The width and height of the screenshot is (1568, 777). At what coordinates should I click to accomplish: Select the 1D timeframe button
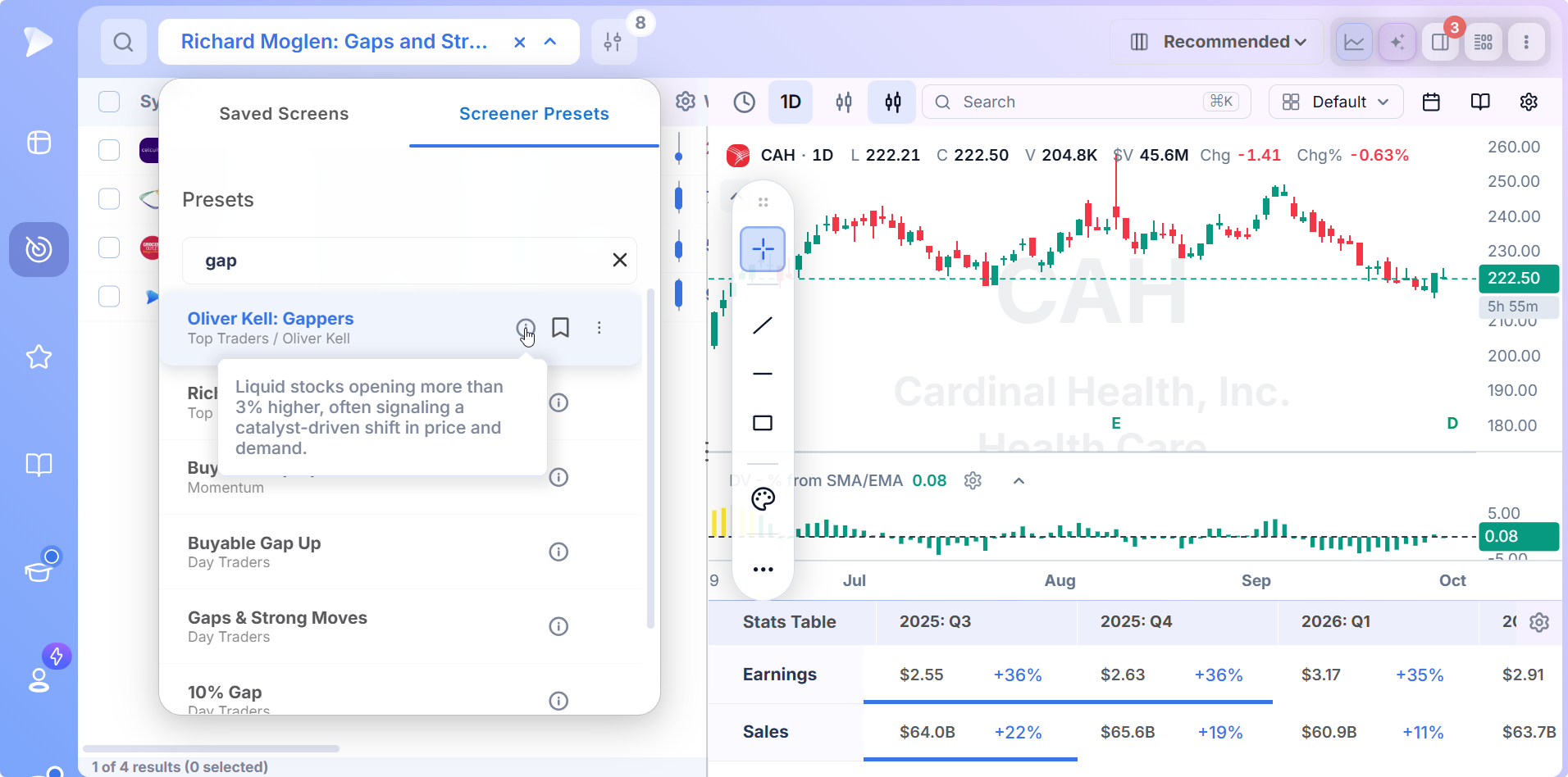pyautogui.click(x=791, y=102)
